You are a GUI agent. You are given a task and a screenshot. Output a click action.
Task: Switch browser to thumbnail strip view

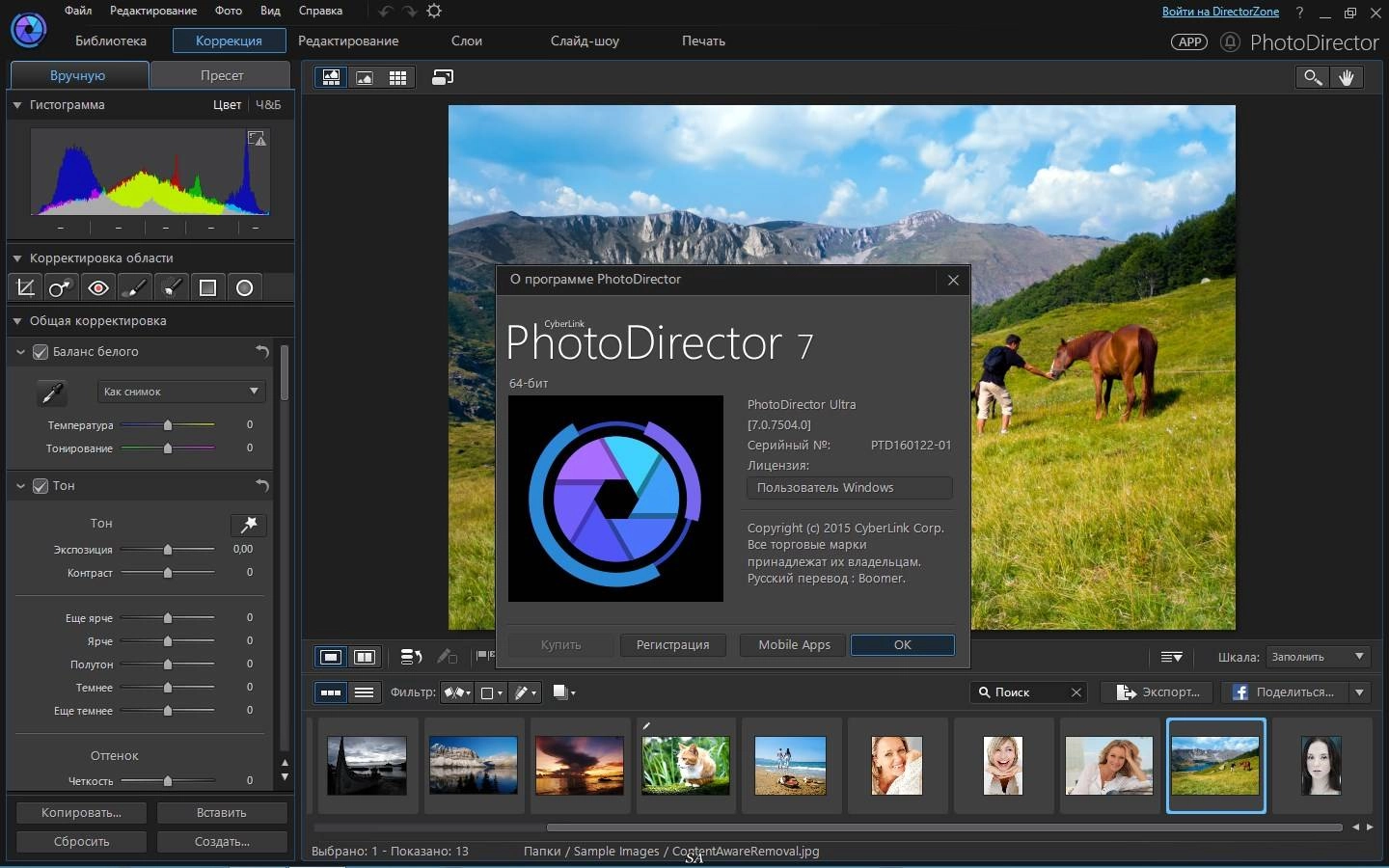[331, 692]
